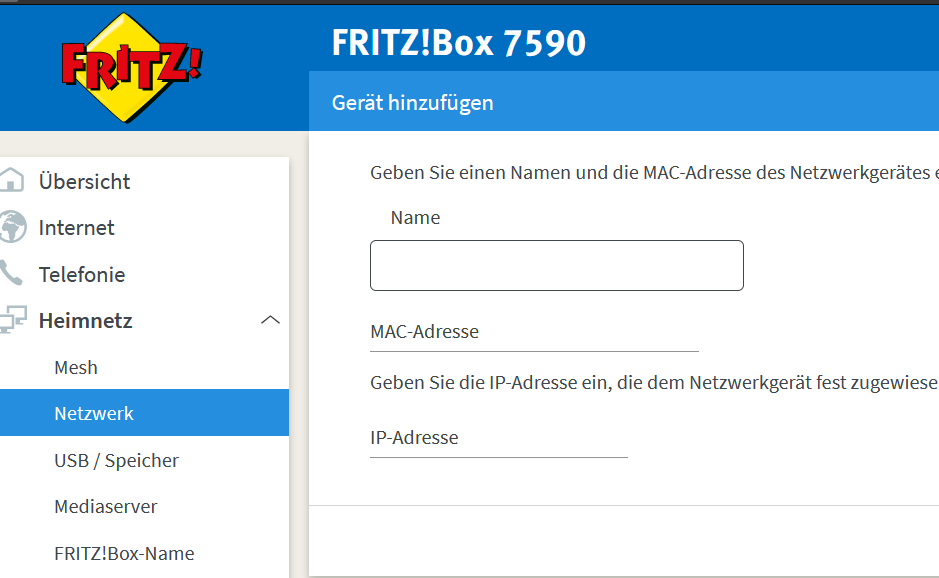939x578 pixels.
Task: Click the FRITZ! logo
Action: tap(132, 67)
